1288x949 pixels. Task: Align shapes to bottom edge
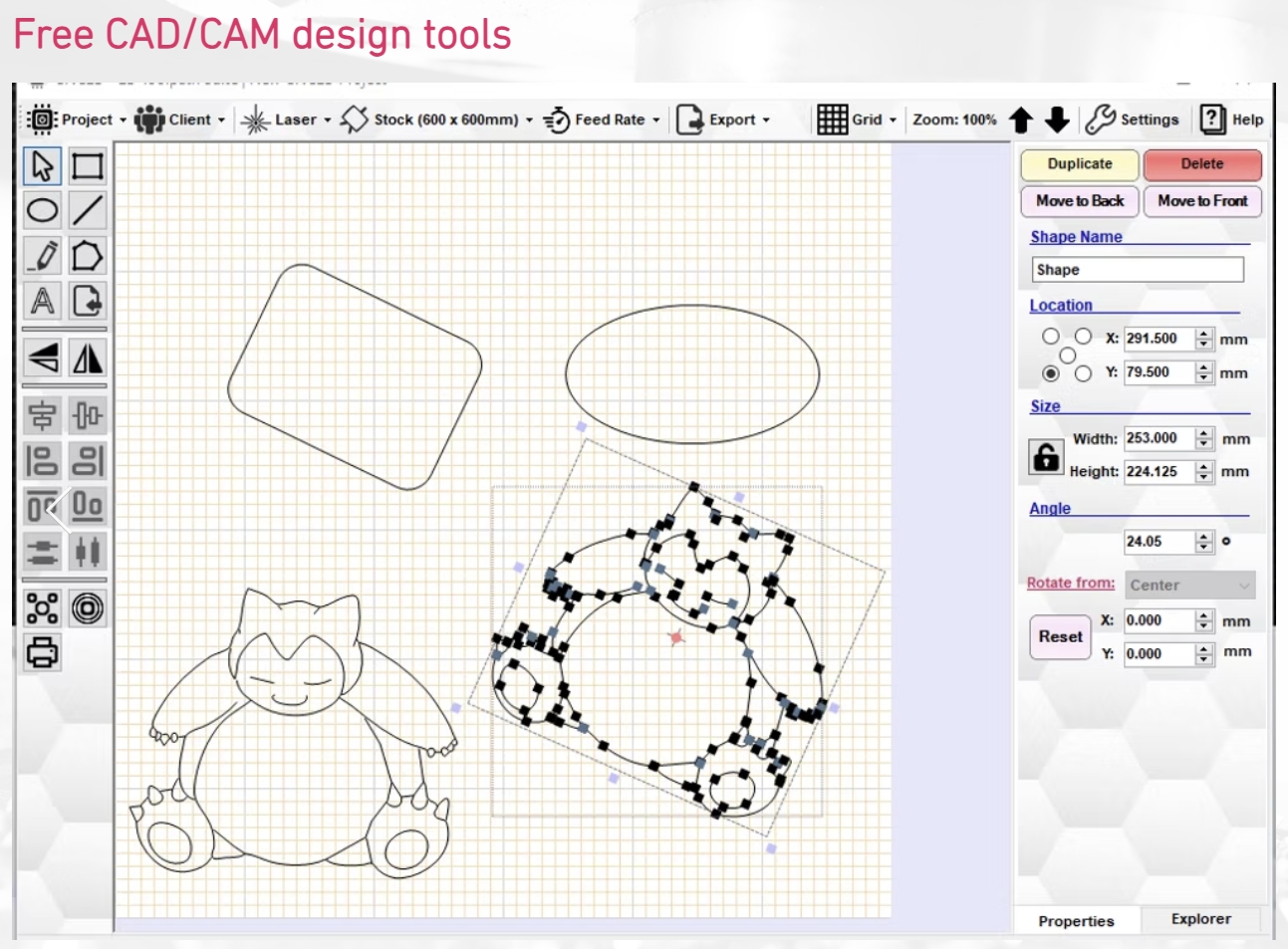click(88, 506)
